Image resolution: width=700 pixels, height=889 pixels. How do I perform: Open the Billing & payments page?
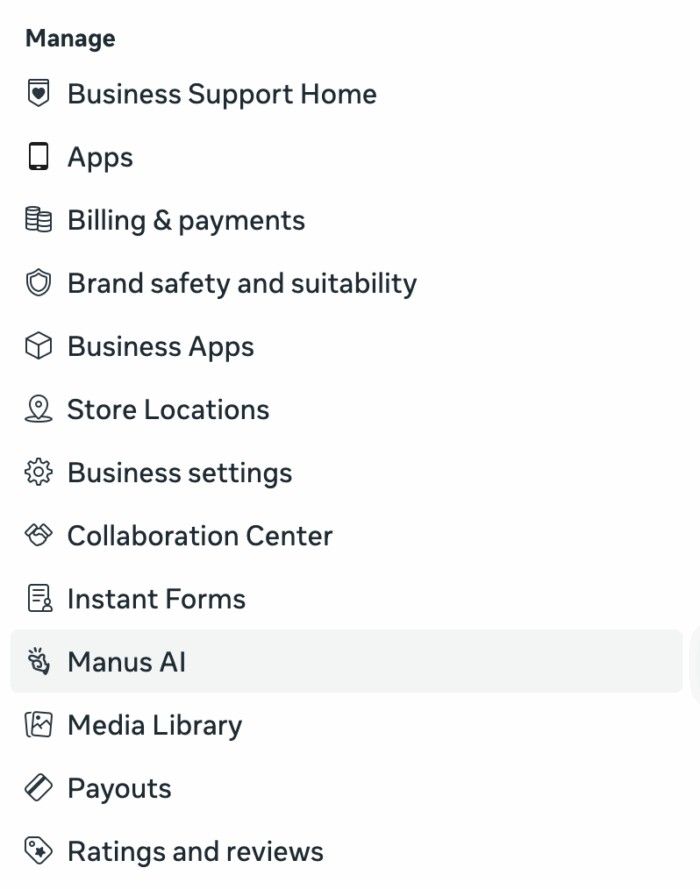(x=186, y=220)
